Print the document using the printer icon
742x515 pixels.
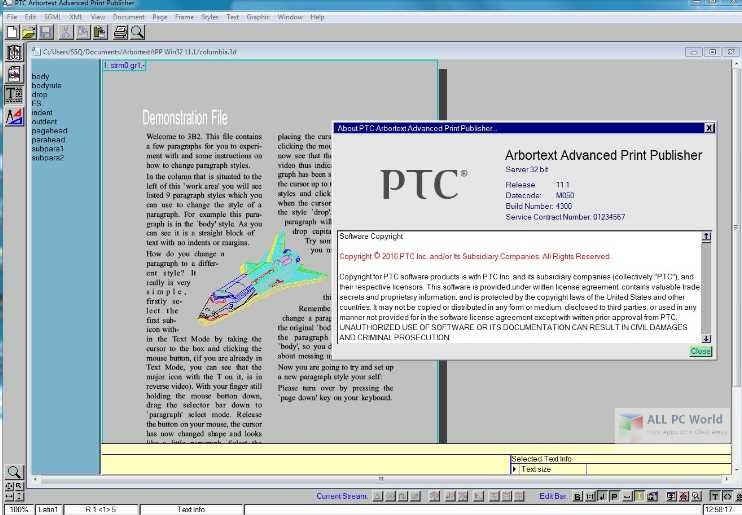click(120, 32)
